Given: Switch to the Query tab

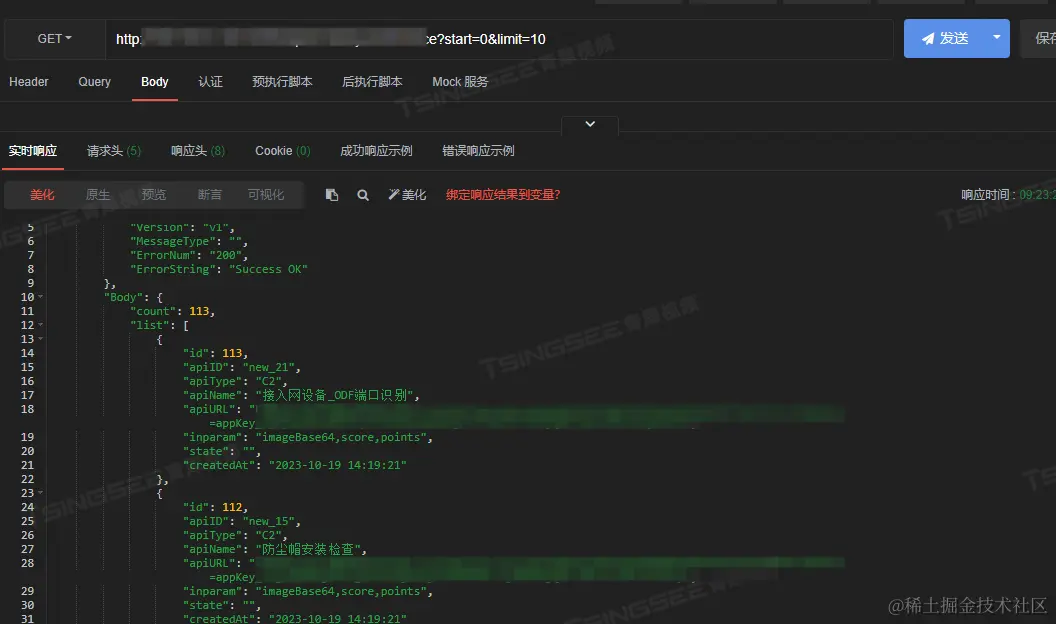Looking at the screenshot, I should click(x=94, y=82).
